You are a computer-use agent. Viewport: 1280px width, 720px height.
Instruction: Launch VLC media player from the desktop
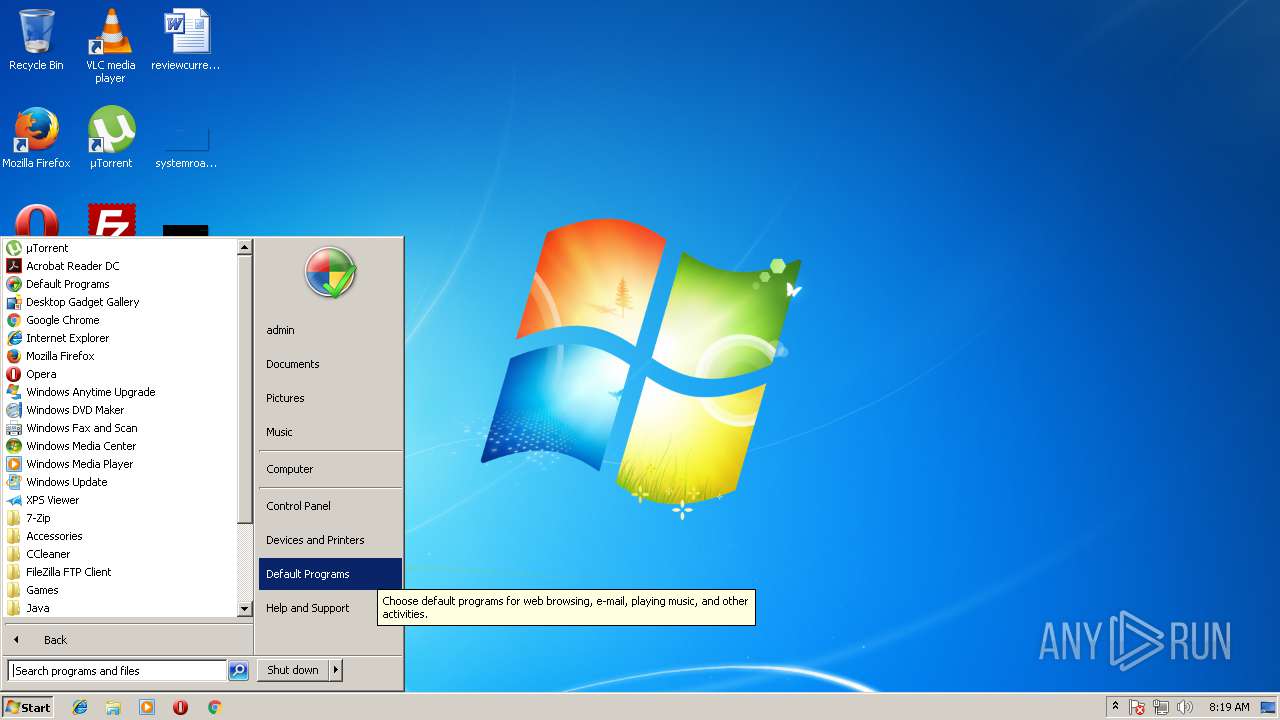pyautogui.click(x=110, y=45)
